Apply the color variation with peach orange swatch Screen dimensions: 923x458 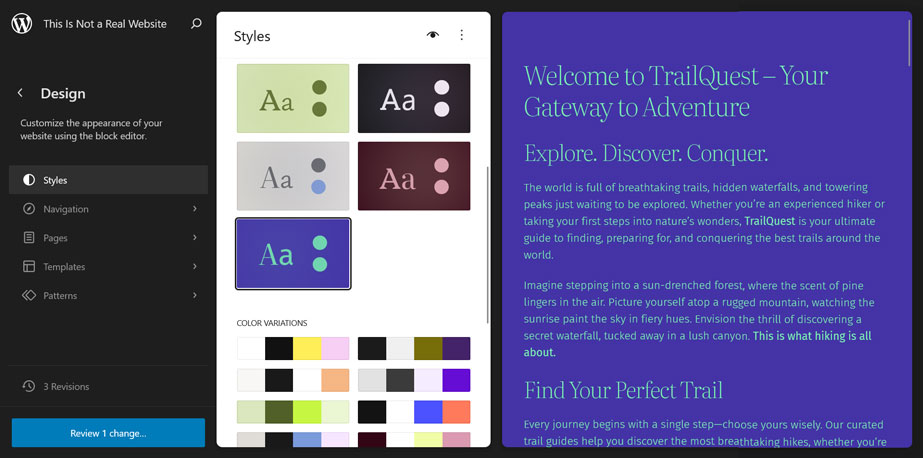tap(293, 380)
